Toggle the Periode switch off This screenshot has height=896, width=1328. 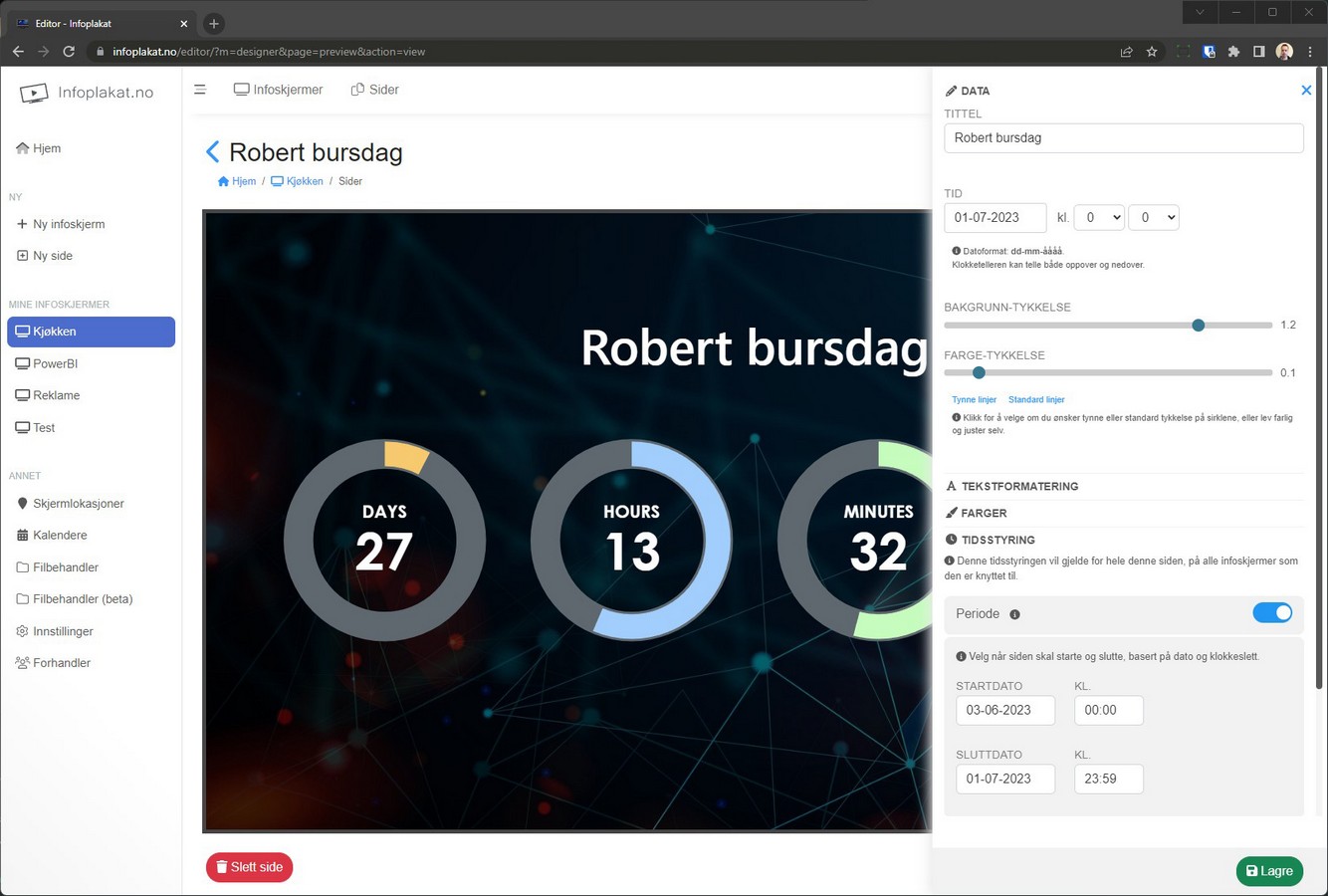click(x=1271, y=613)
